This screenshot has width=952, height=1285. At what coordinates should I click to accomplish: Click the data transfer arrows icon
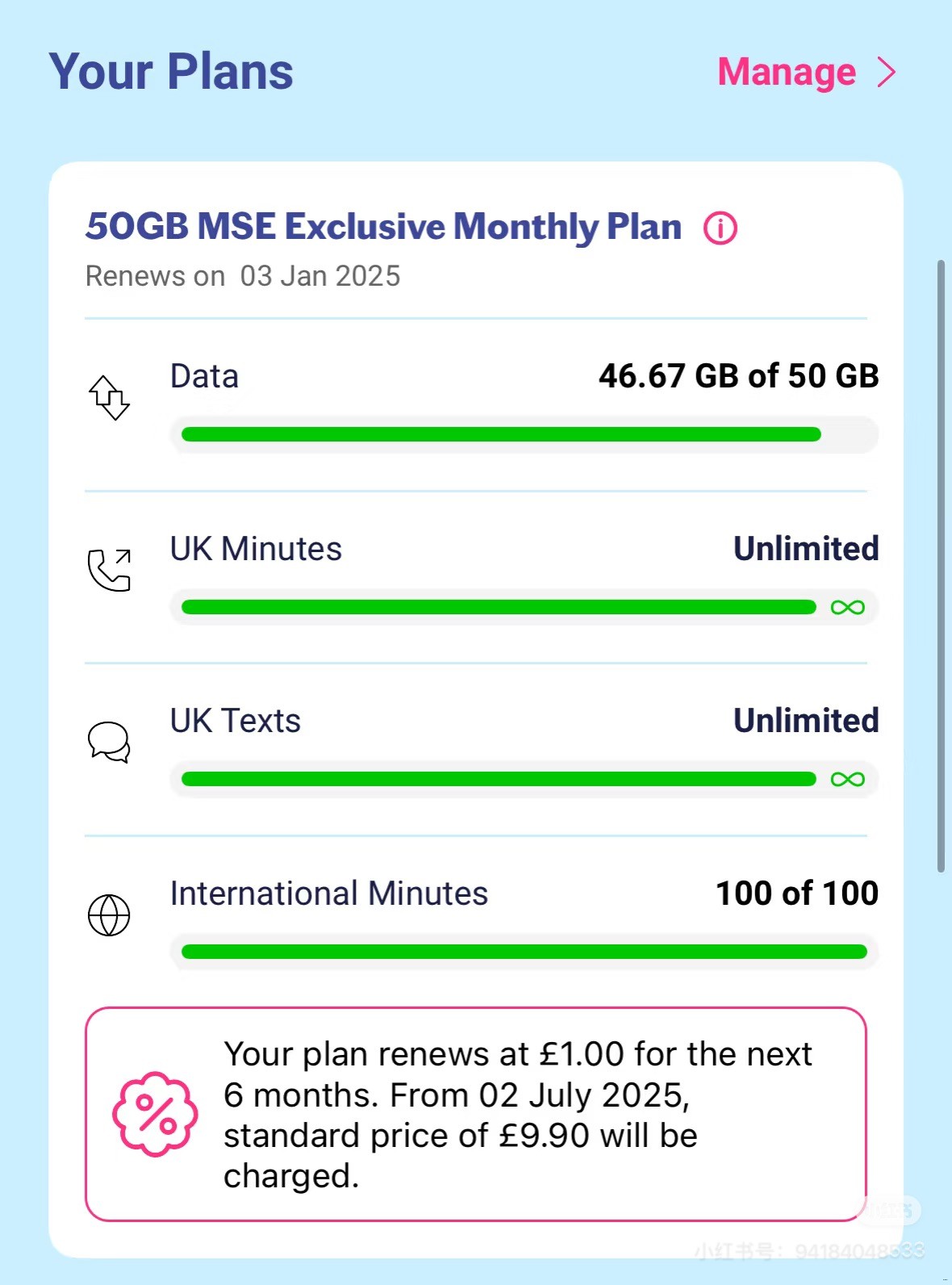click(x=109, y=397)
